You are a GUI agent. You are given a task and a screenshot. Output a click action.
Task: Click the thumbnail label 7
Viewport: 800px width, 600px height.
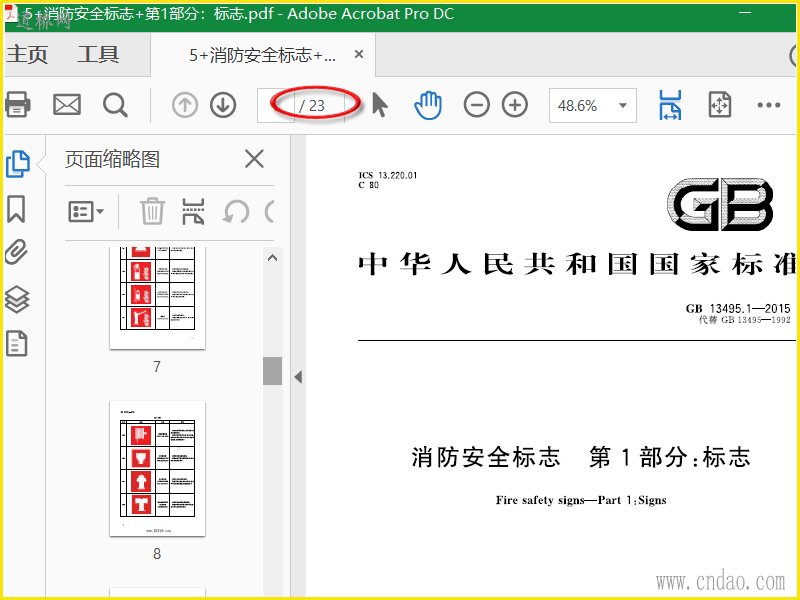tap(157, 366)
